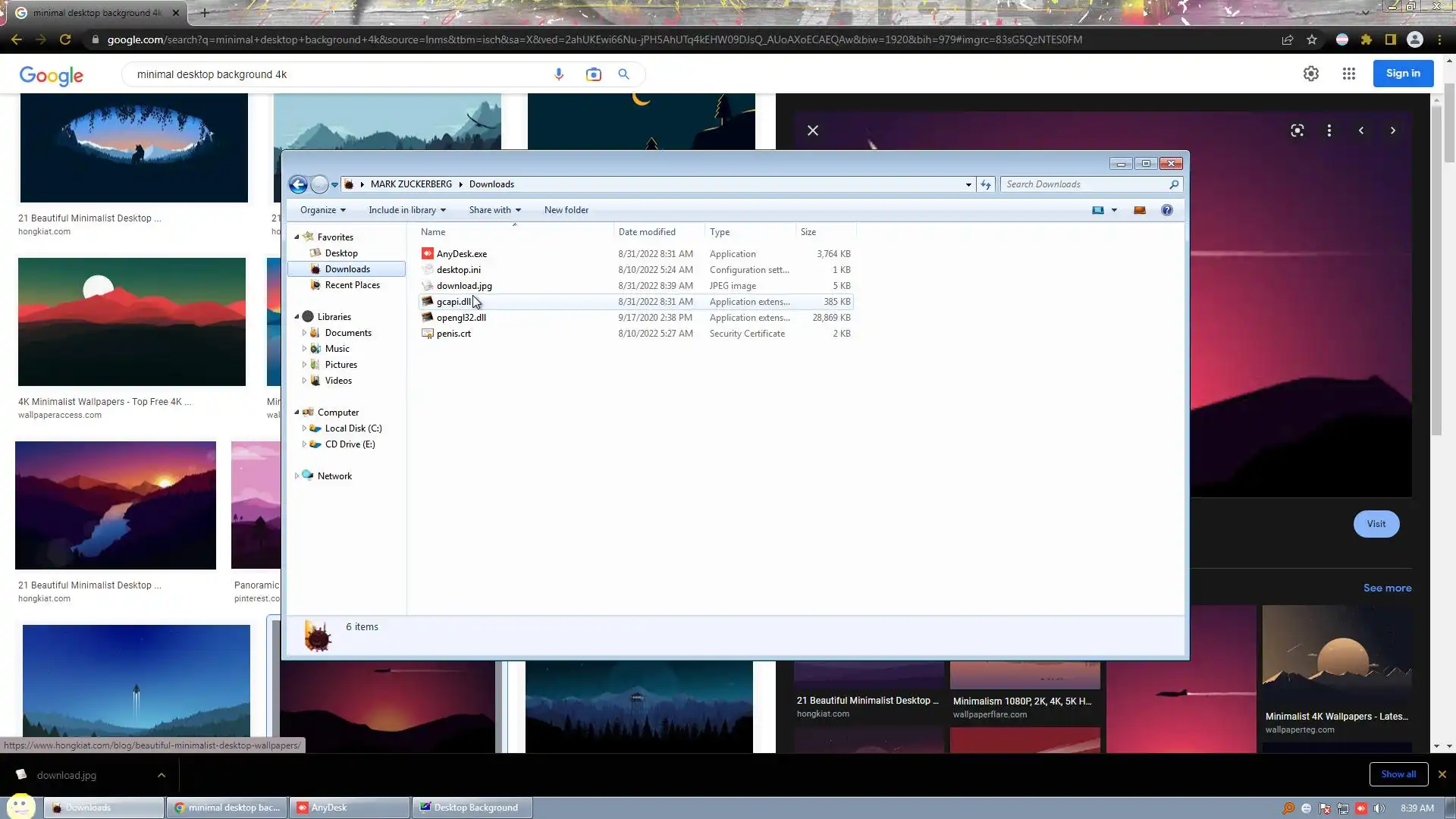Open the change view options dropdown arrow
Viewport: 1456px width, 819px height.
coord(1114,210)
